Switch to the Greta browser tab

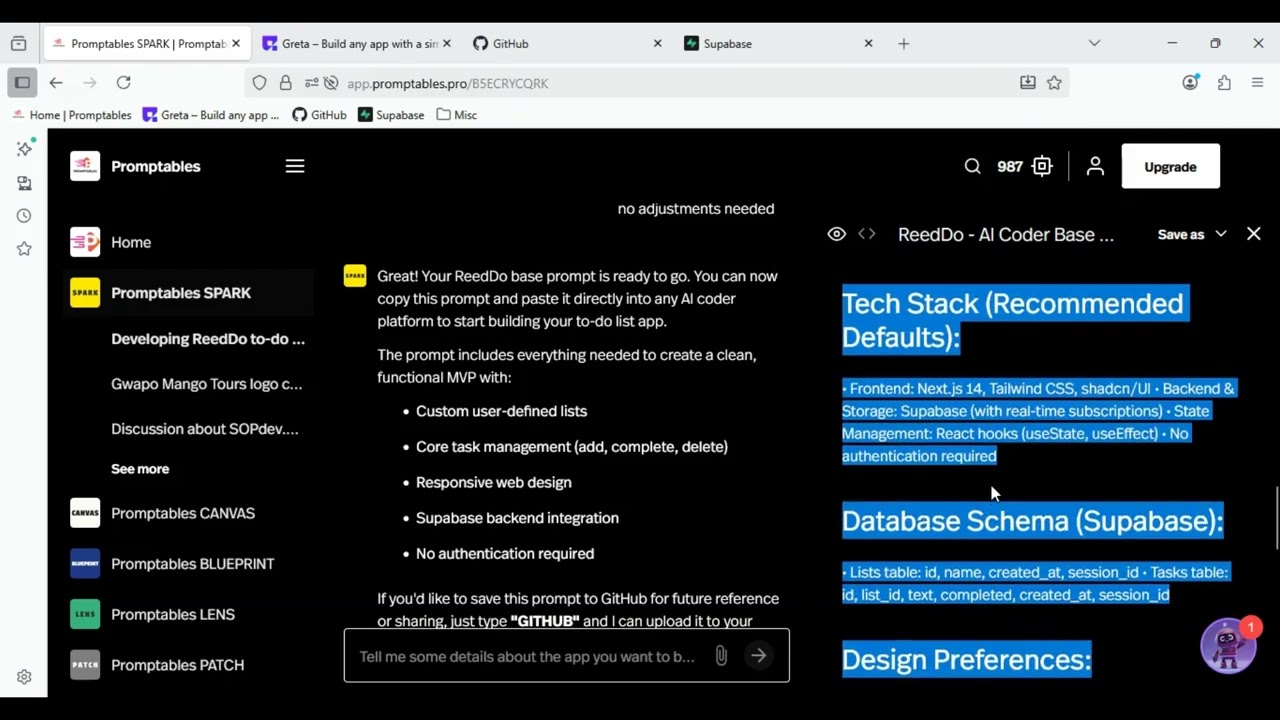pos(357,44)
